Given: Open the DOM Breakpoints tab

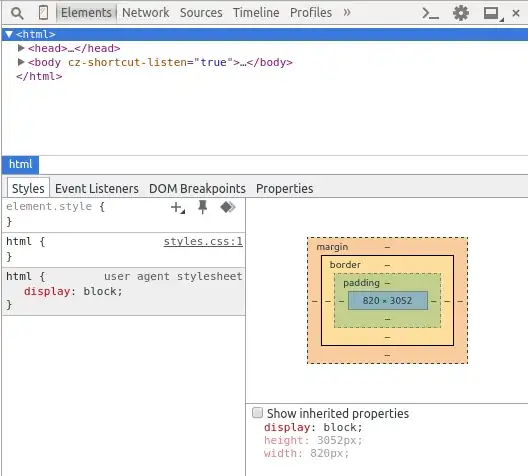Looking at the screenshot, I should [197, 189].
